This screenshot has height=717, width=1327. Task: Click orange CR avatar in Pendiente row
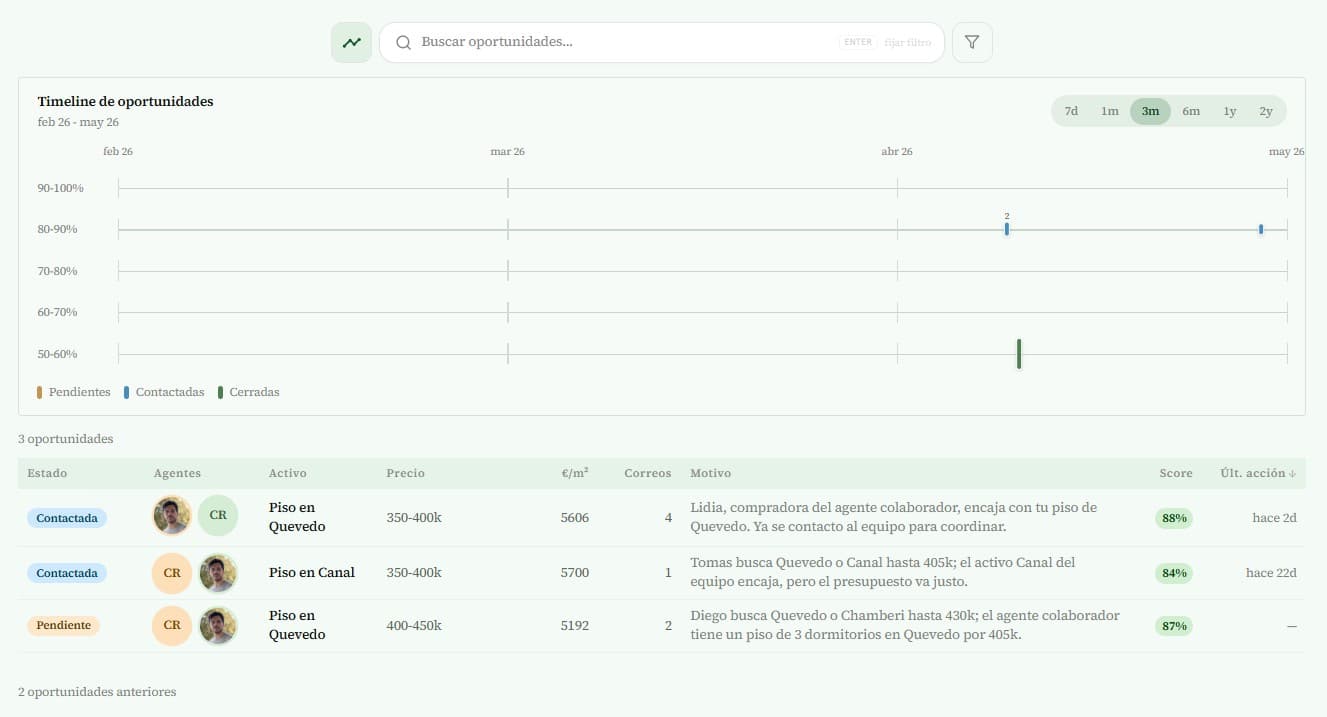(x=172, y=625)
